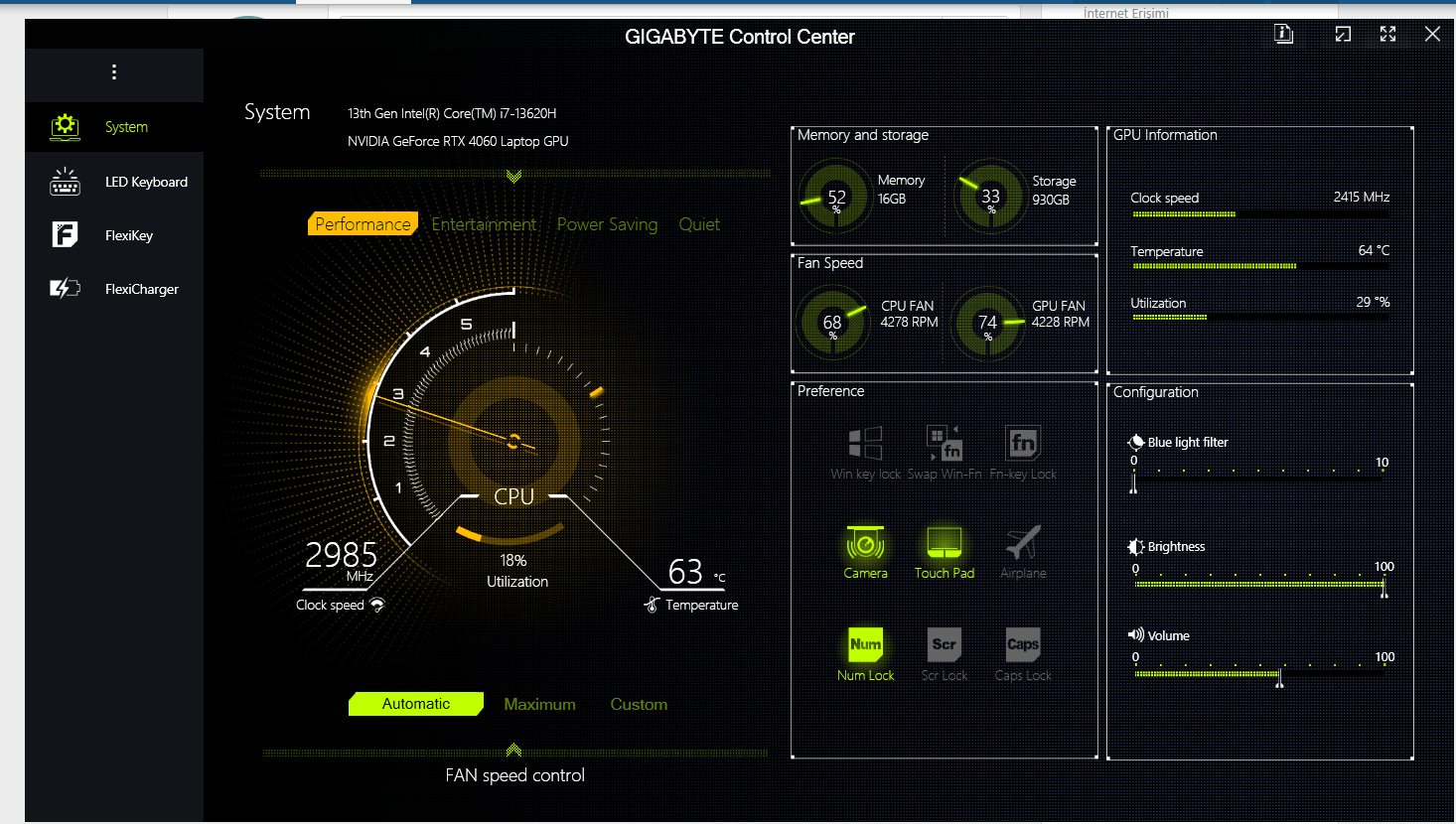Adjust the Blue light filter slider

[x=1258, y=480]
